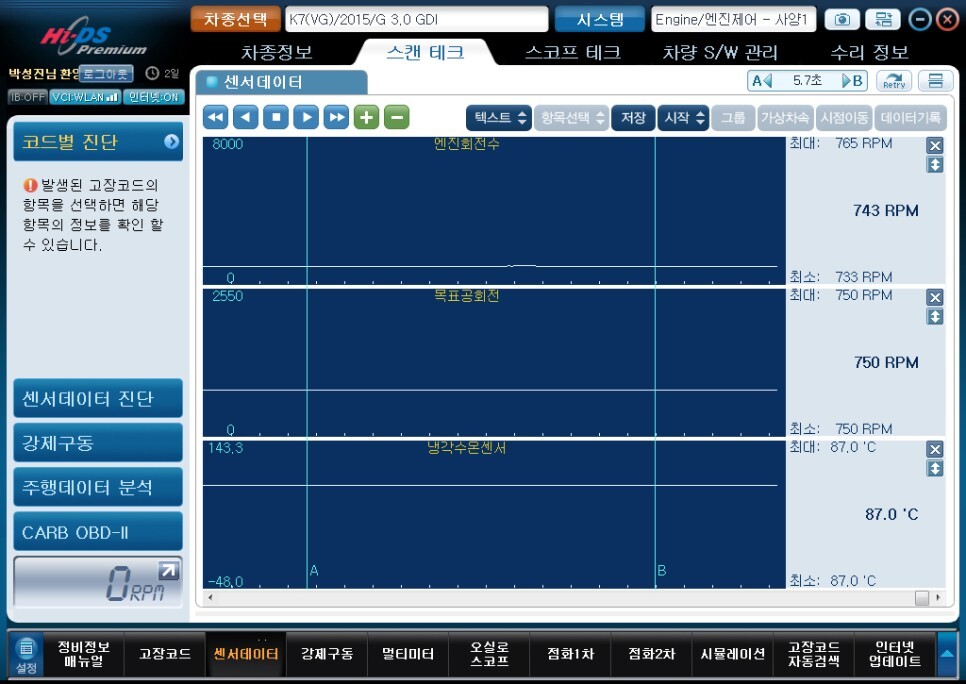Click the VCI:WLAN signal status indicator
Viewport: 966px width, 684px height.
tap(85, 97)
